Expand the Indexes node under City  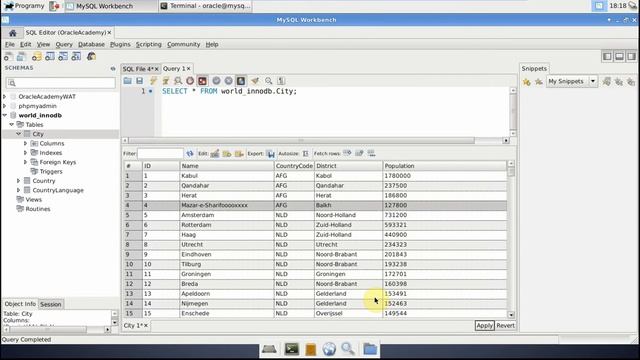pyautogui.click(x=25, y=153)
